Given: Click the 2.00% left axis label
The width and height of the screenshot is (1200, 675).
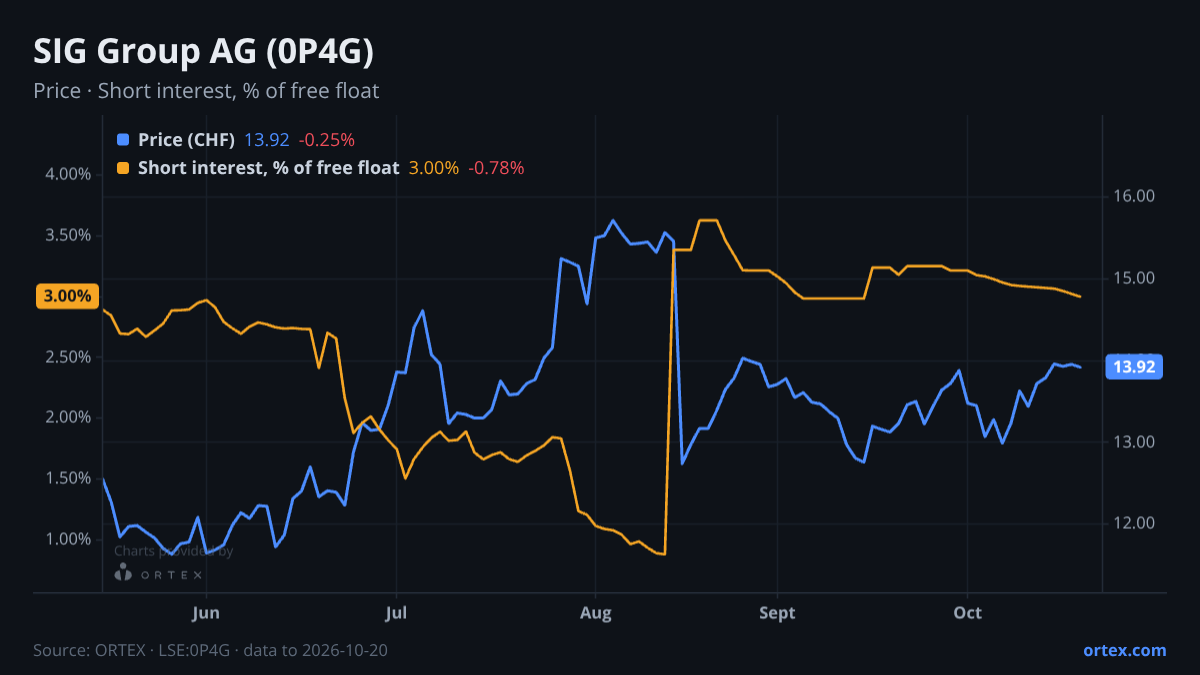Looking at the screenshot, I should click(69, 418).
